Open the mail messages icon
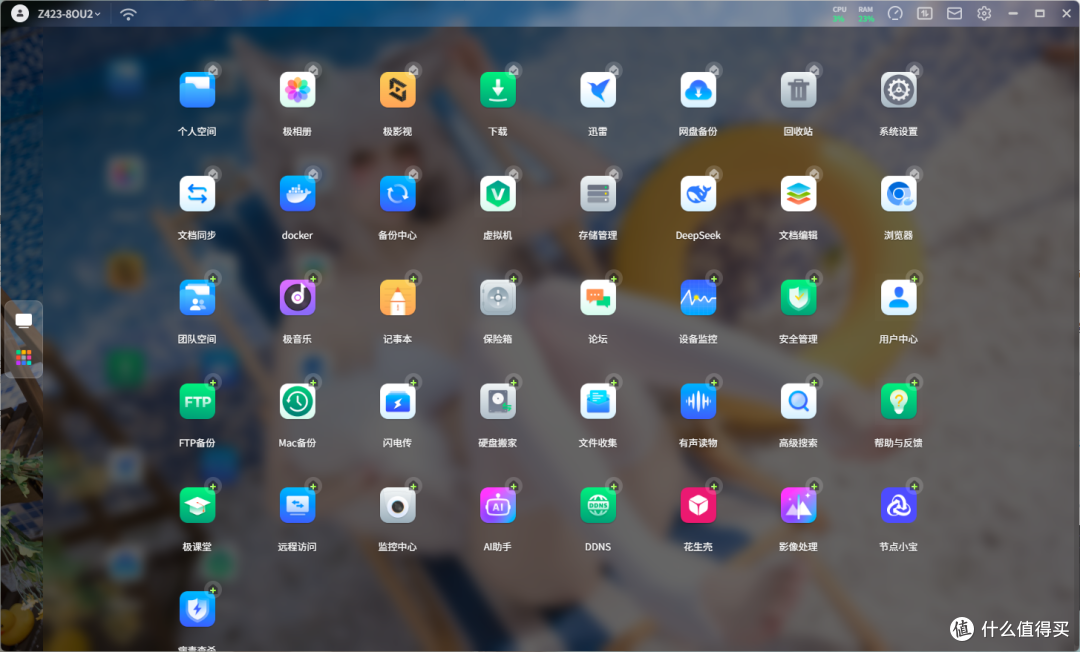 [x=954, y=13]
